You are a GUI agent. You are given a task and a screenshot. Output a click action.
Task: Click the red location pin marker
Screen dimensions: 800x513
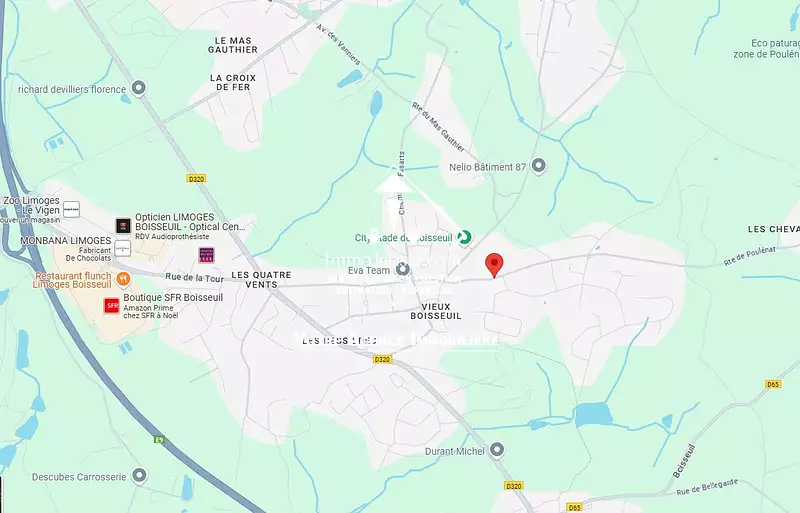coord(494,265)
